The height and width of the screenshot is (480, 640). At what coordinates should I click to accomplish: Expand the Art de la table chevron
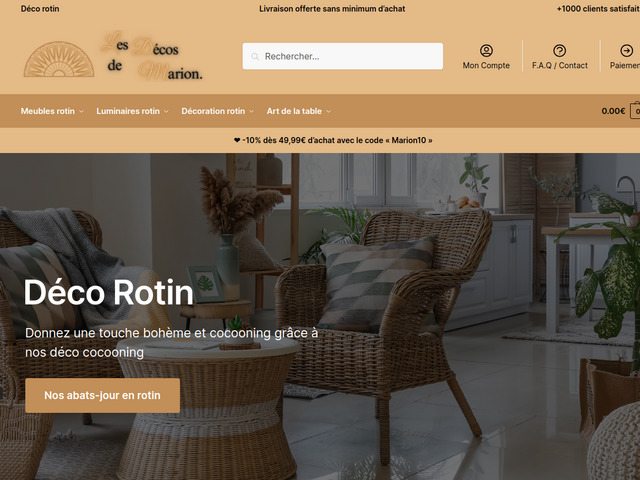click(329, 111)
